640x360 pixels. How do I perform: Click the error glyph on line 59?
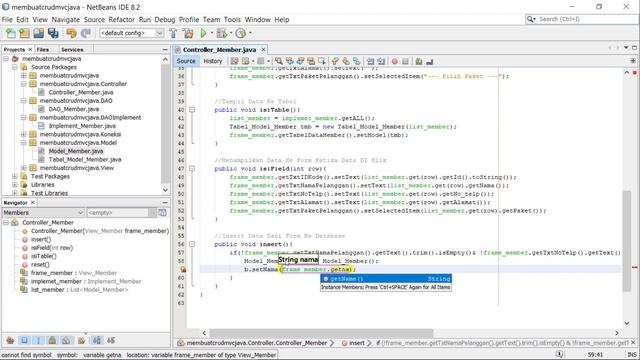pos(183,269)
